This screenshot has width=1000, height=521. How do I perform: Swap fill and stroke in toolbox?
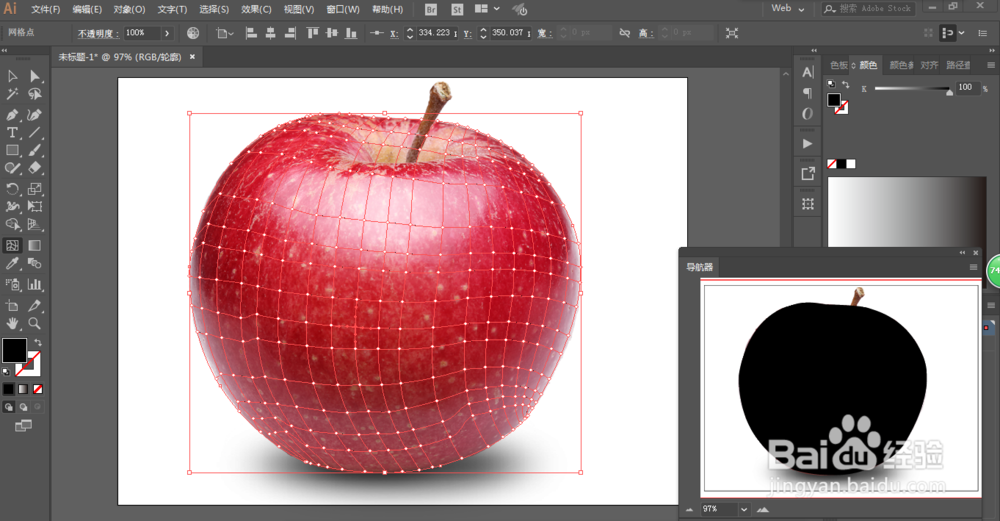(38, 342)
